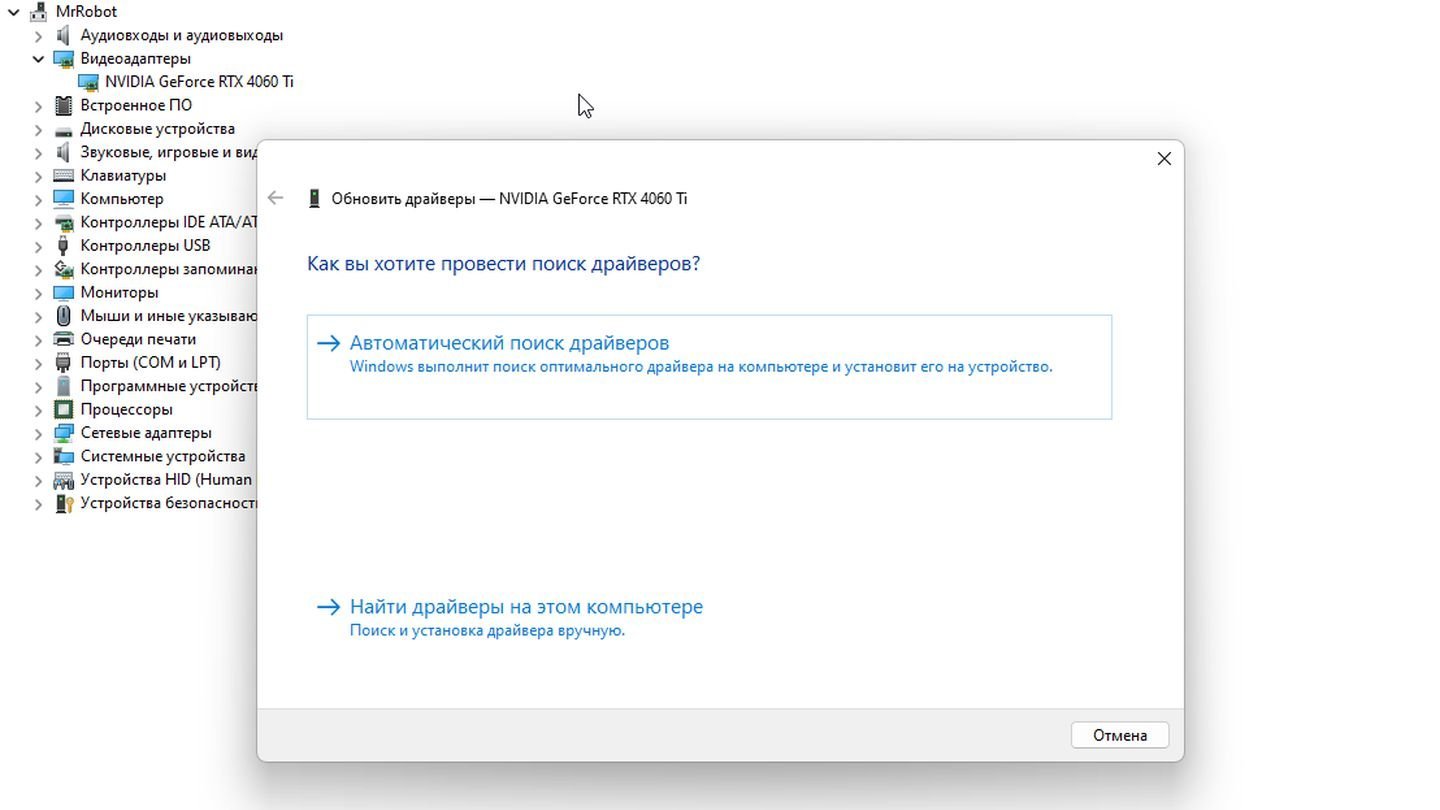Screen dimensions: 1440x810
Task: Collapse the MrRobot root node
Action: click(14, 12)
